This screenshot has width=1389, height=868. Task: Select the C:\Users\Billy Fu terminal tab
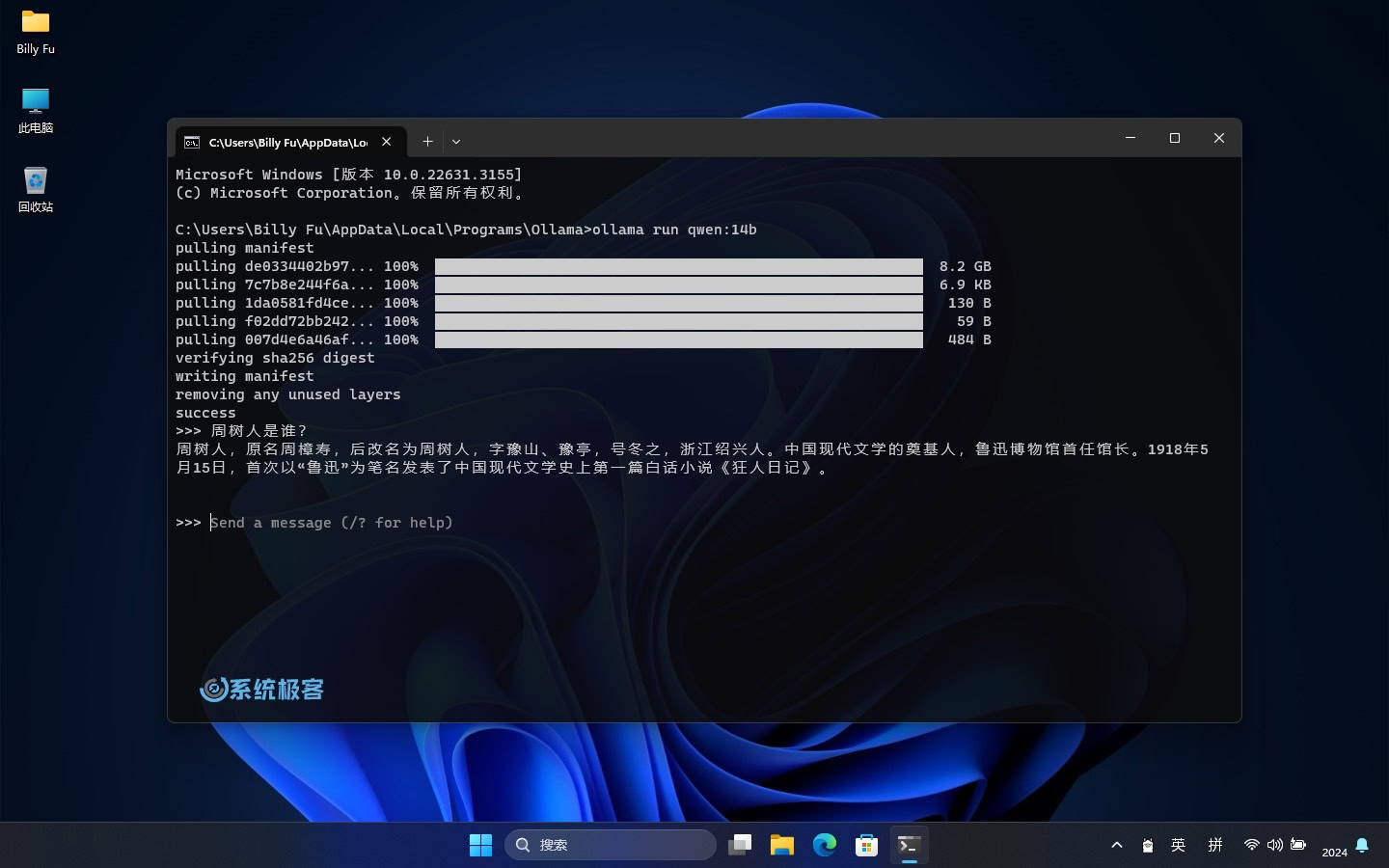(x=290, y=142)
